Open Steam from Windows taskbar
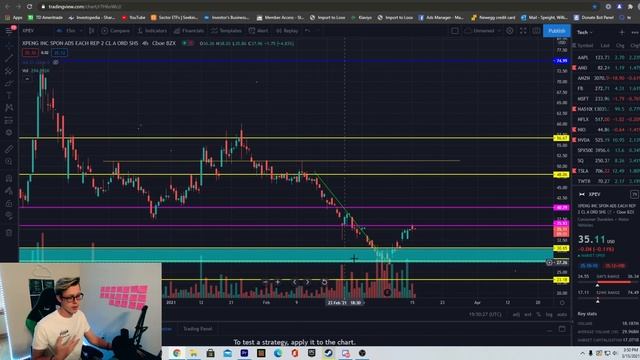This screenshot has height=360, width=640. coord(328,353)
